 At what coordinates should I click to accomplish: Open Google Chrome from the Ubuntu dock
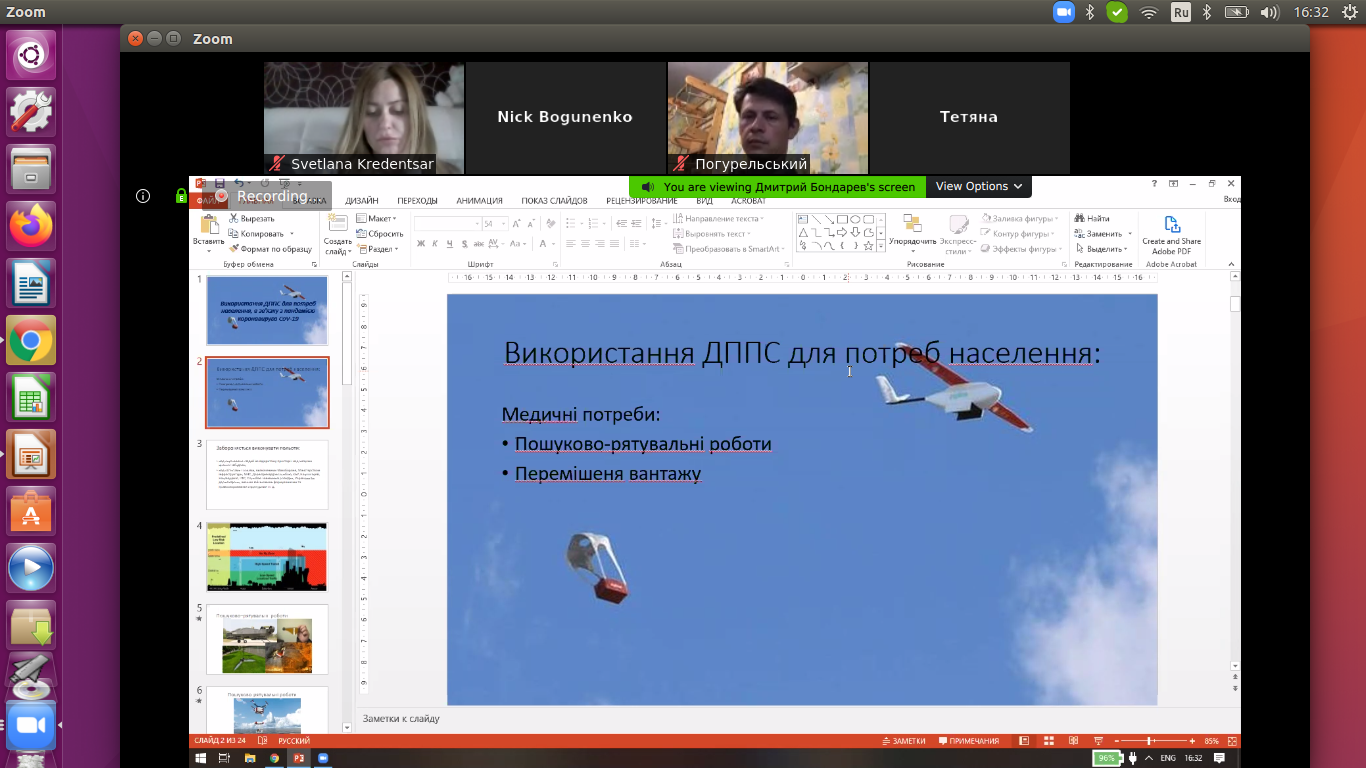coord(31,341)
